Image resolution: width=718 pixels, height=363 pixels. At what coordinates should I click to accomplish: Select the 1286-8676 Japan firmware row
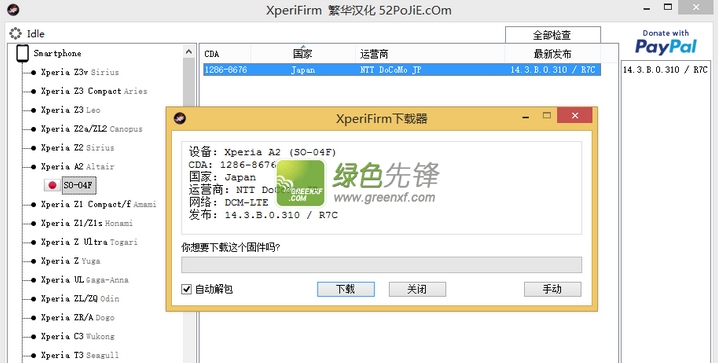[x=402, y=70]
